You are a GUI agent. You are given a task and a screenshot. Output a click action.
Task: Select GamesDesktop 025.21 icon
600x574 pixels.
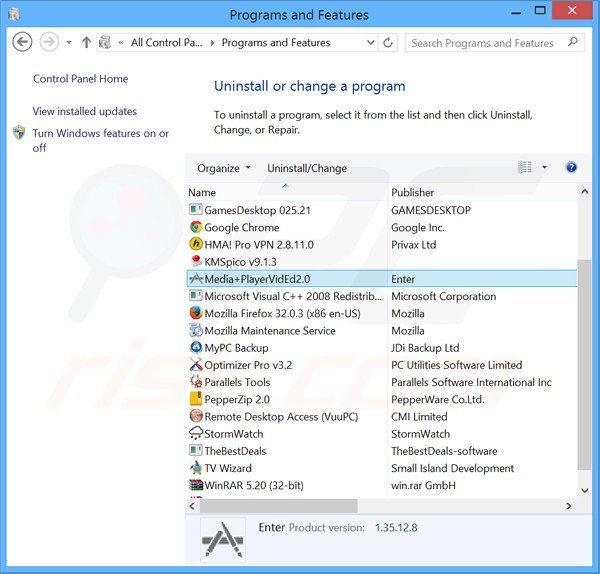pos(196,210)
